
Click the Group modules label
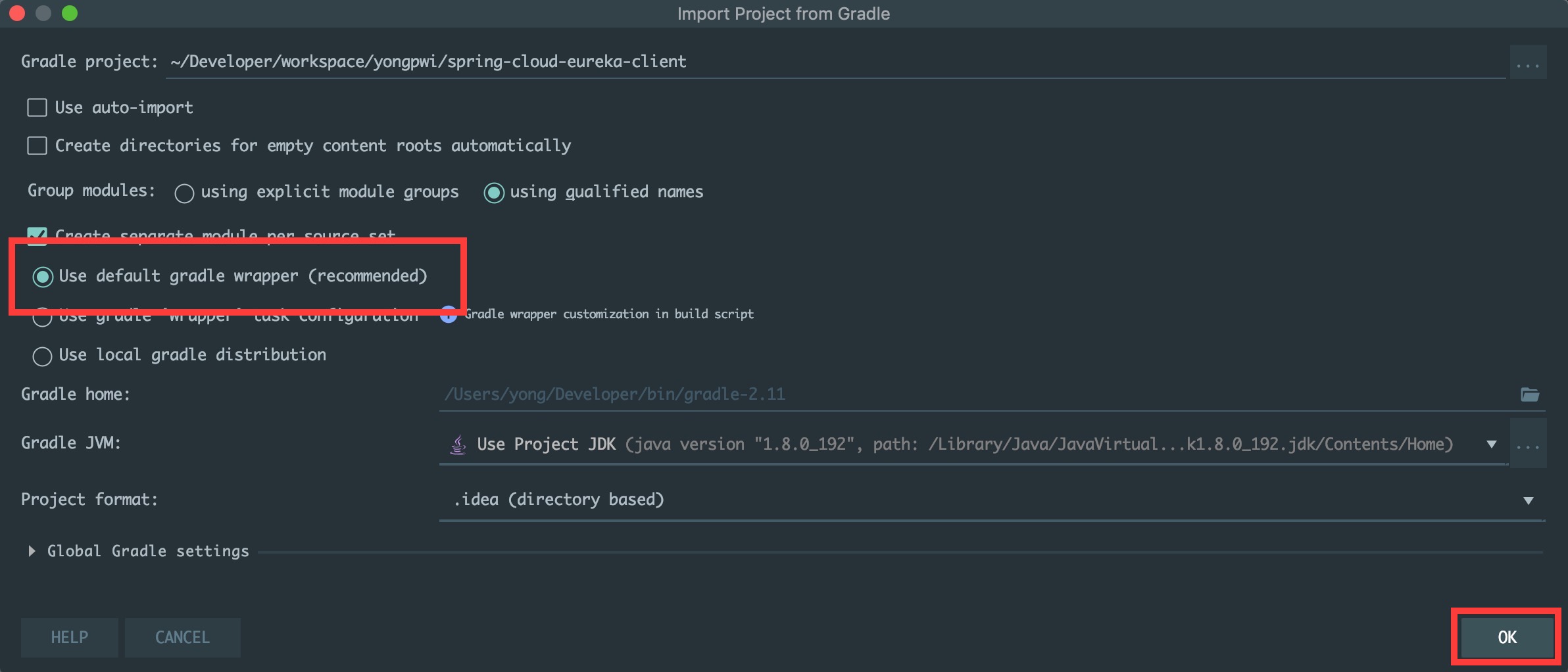91,191
